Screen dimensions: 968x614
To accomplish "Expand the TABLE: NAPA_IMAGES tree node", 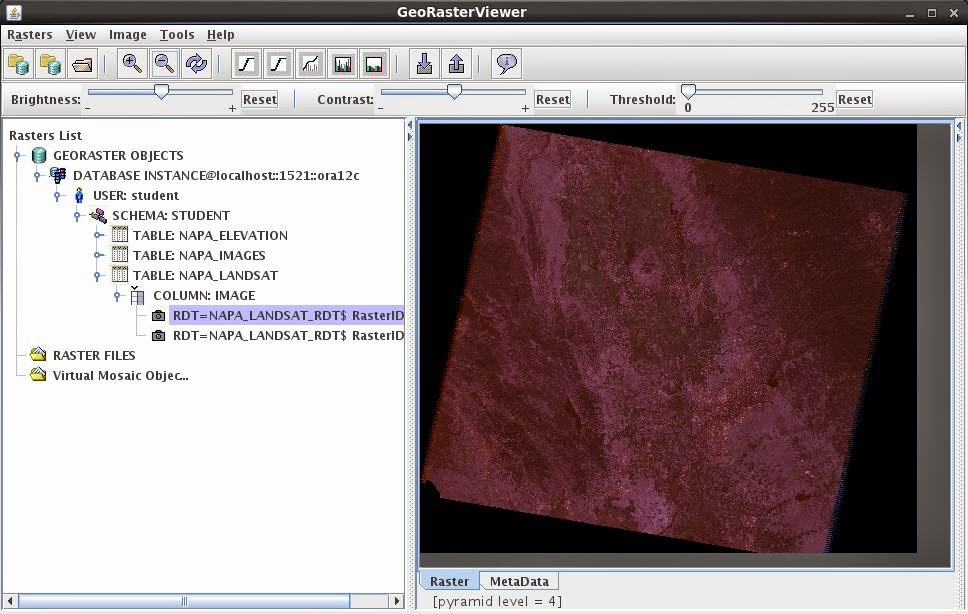I will click(98, 255).
